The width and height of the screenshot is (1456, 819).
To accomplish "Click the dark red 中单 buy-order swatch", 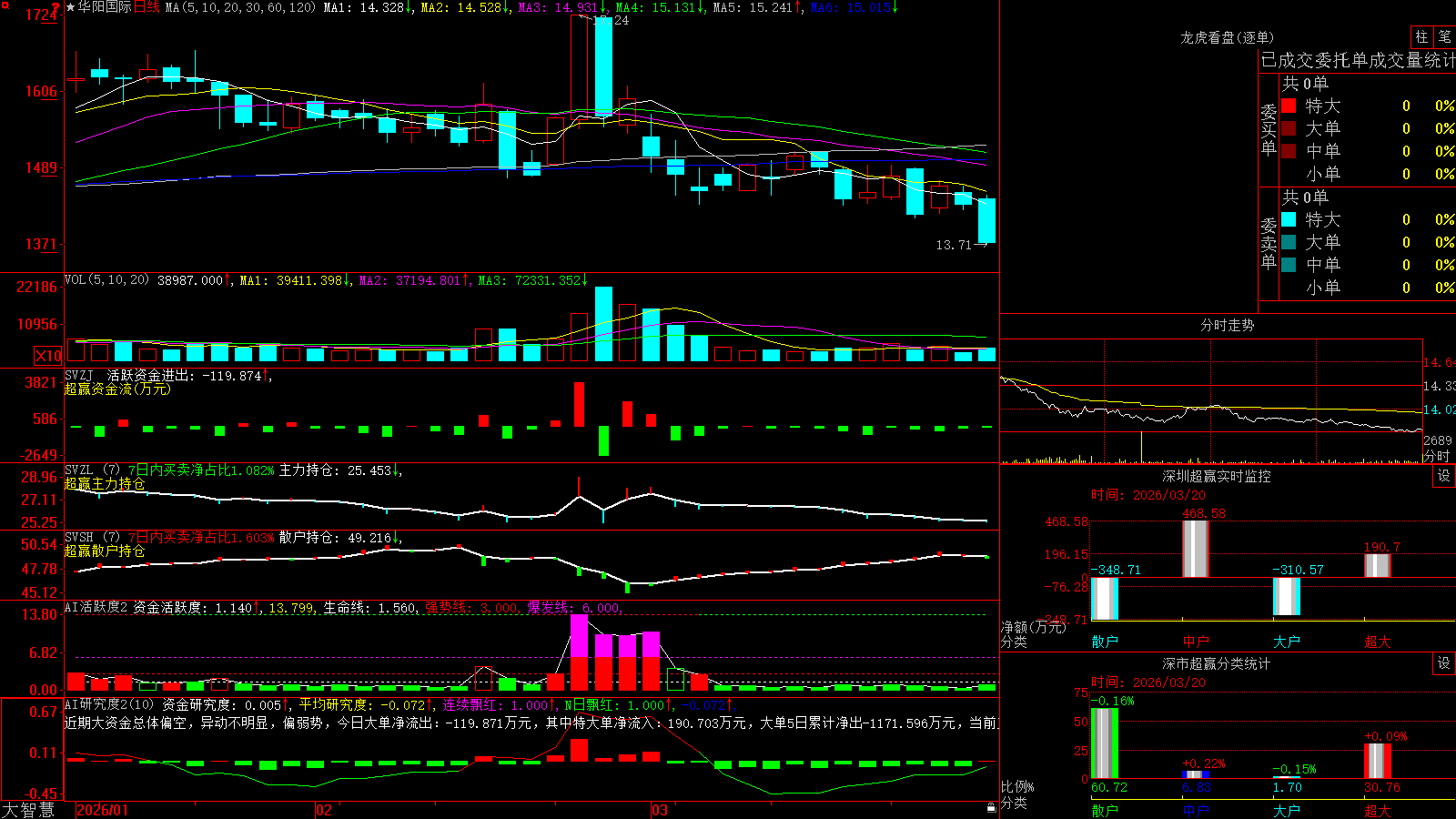I will pyautogui.click(x=1289, y=151).
